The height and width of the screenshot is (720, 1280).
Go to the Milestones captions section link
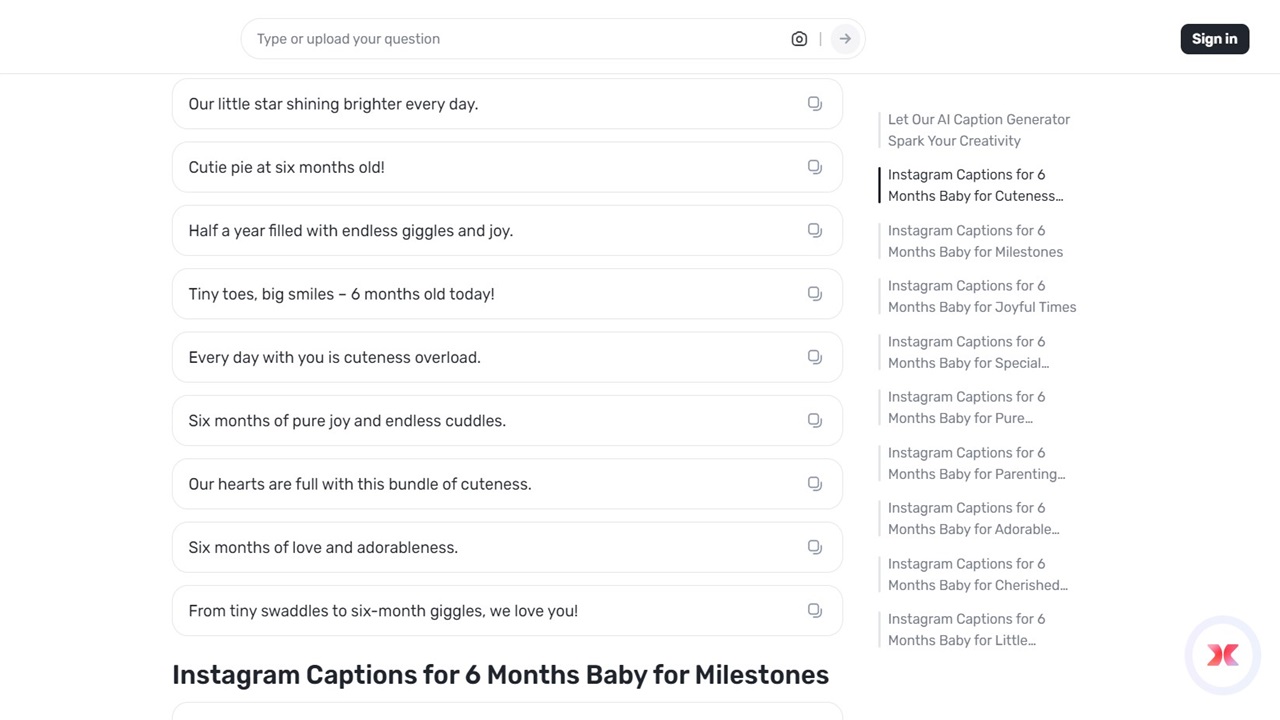click(x=974, y=241)
